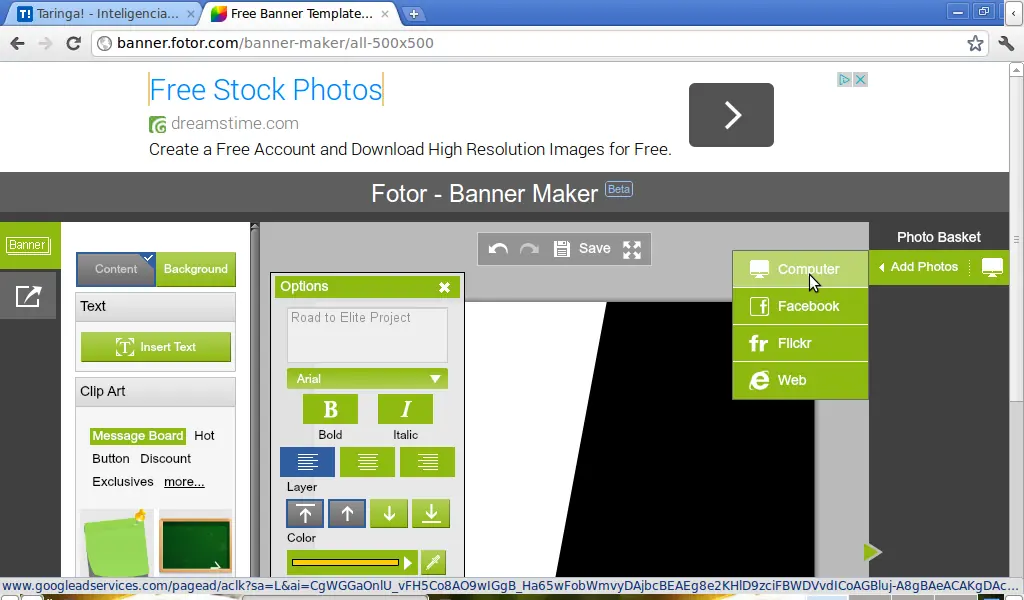Undo the last action in the toolbar

[498, 249]
